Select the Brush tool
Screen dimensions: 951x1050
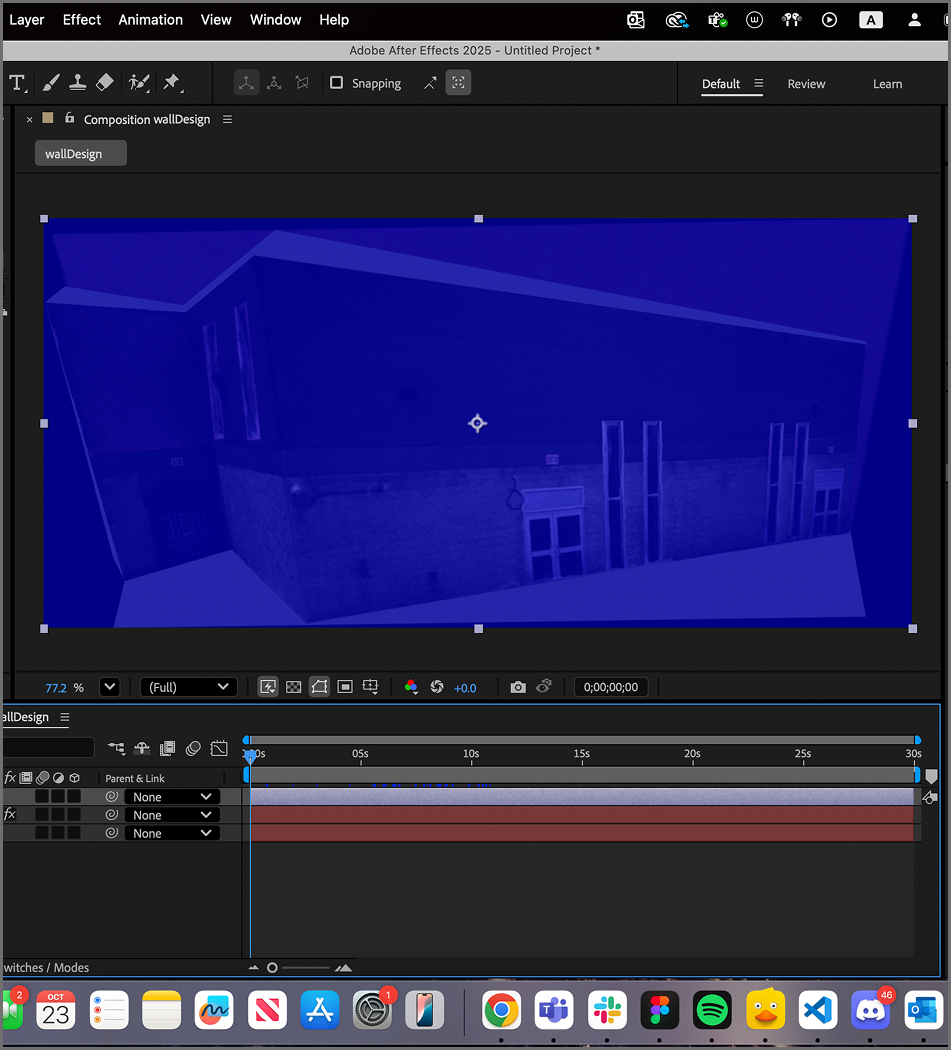click(x=51, y=83)
